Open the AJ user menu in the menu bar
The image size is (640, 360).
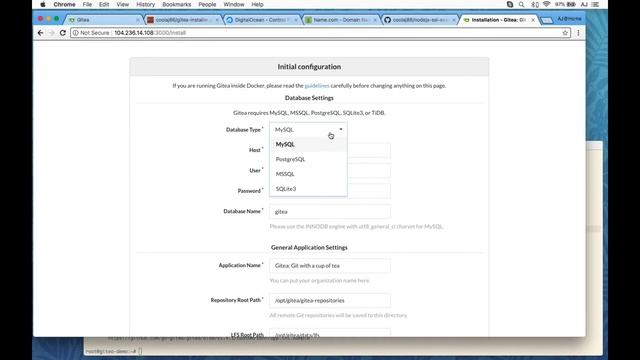(x=584, y=4)
